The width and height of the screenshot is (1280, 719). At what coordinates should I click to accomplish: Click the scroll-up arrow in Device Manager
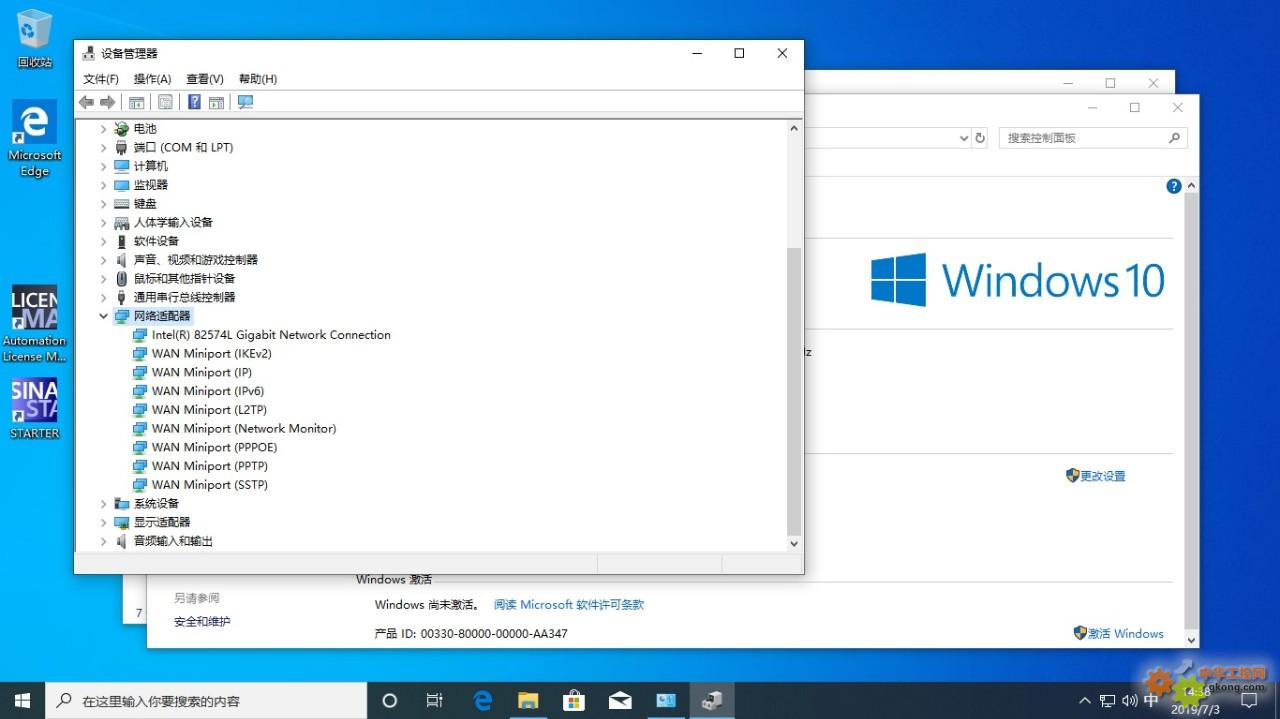click(x=794, y=128)
